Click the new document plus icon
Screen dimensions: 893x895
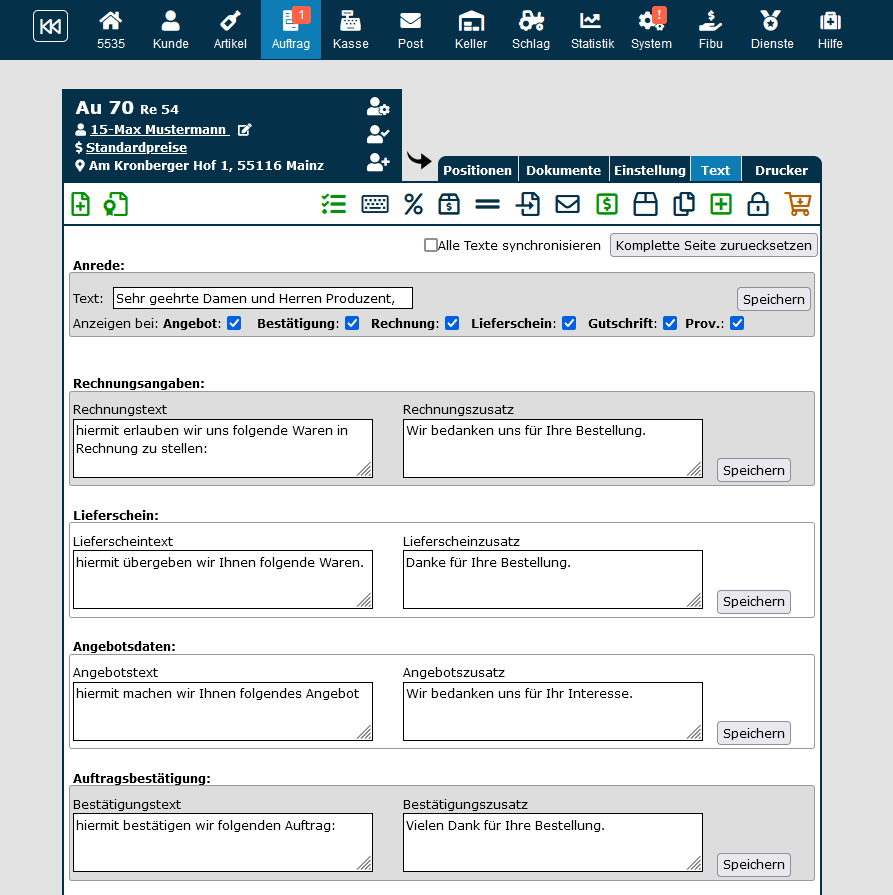click(81, 205)
